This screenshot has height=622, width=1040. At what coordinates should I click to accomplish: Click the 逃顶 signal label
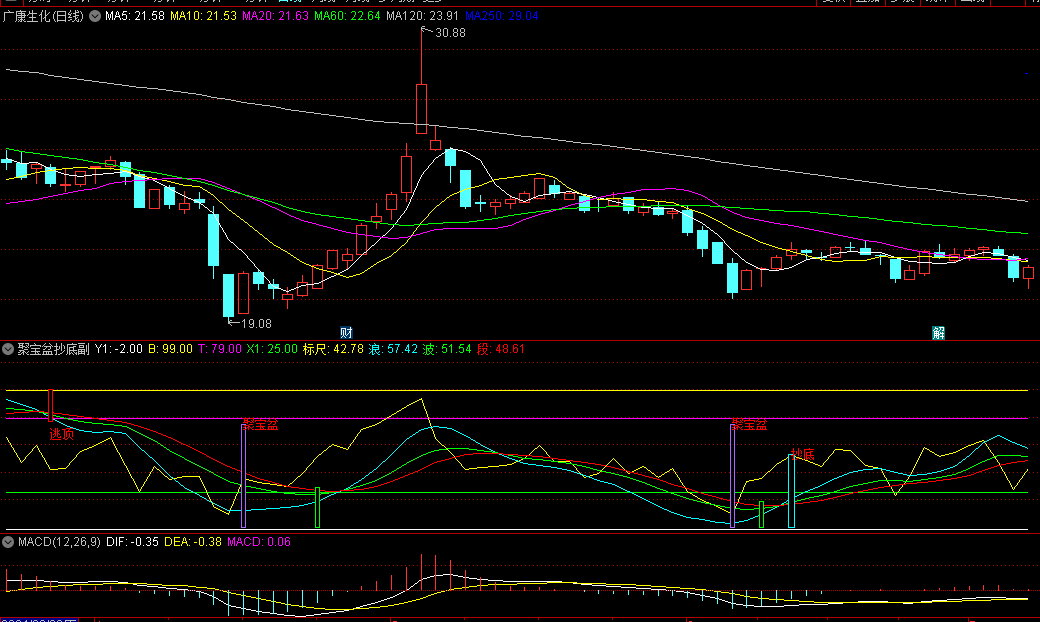(x=62, y=434)
